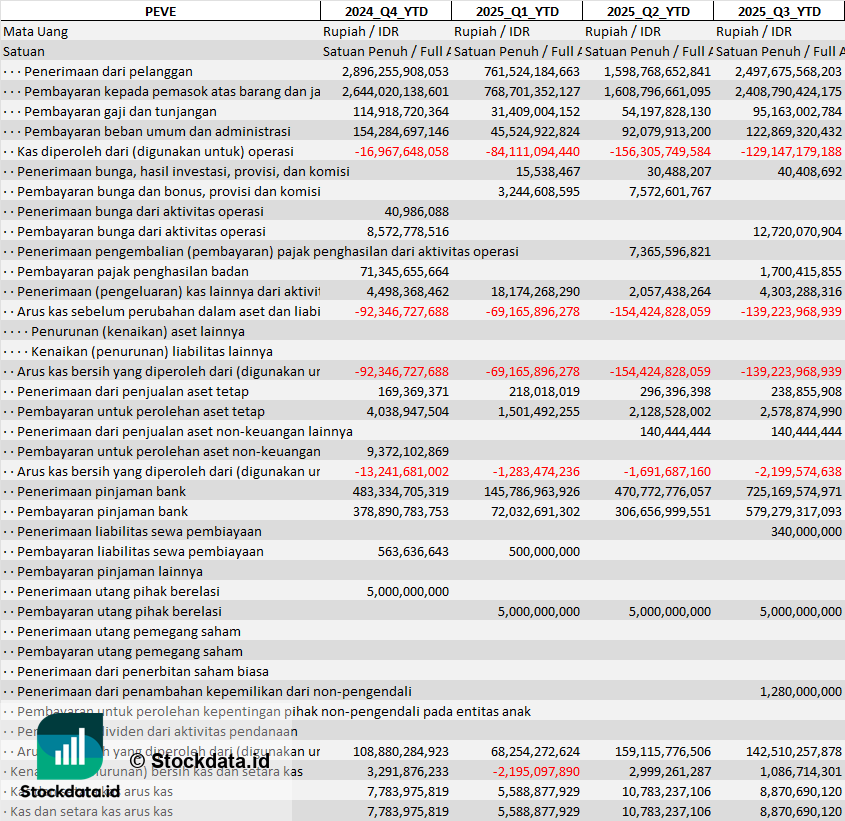Click red value -1,691,687,160
The image size is (845, 821).
click(667, 471)
